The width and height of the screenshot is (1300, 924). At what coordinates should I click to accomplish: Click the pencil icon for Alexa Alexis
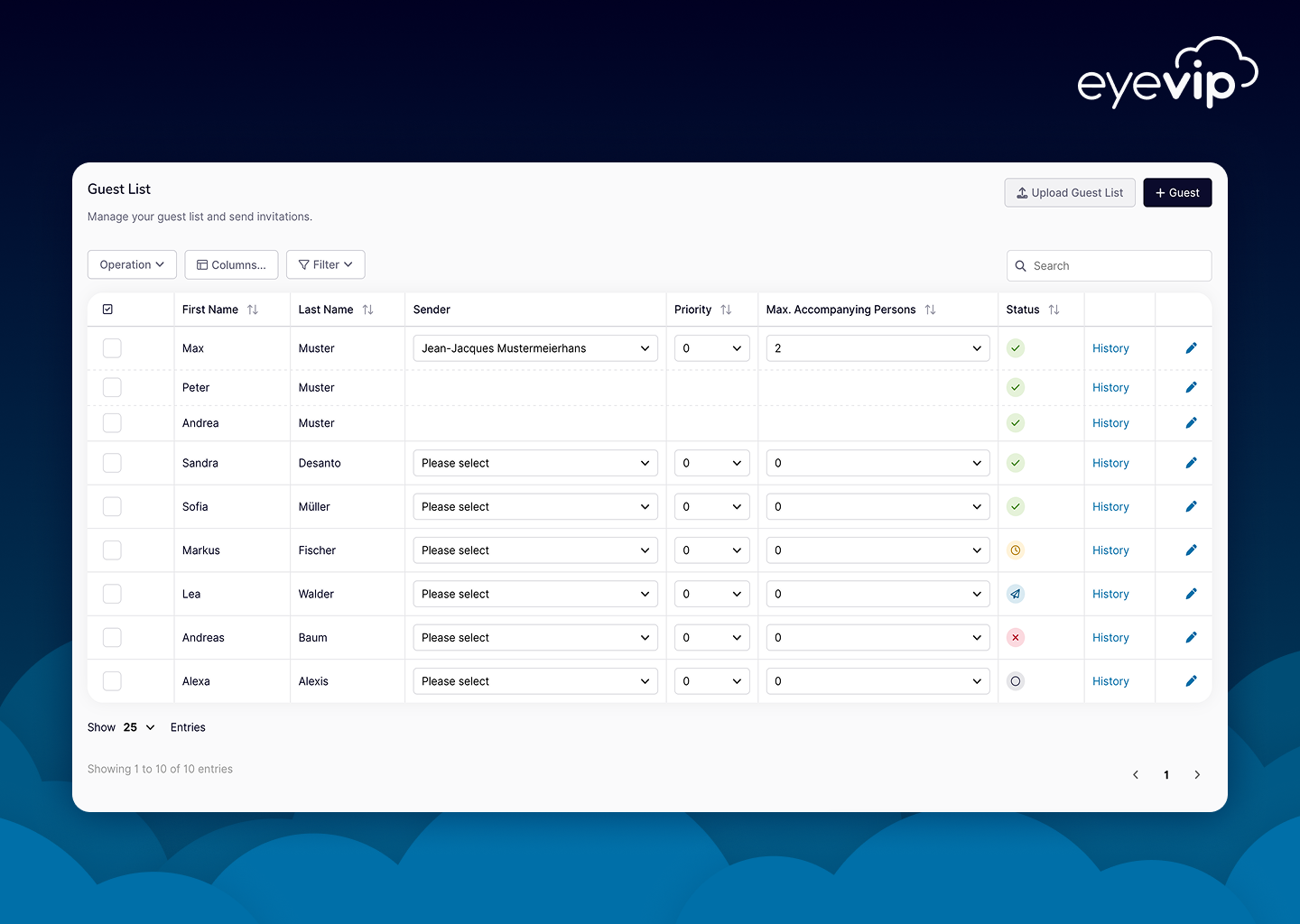coord(1191,681)
